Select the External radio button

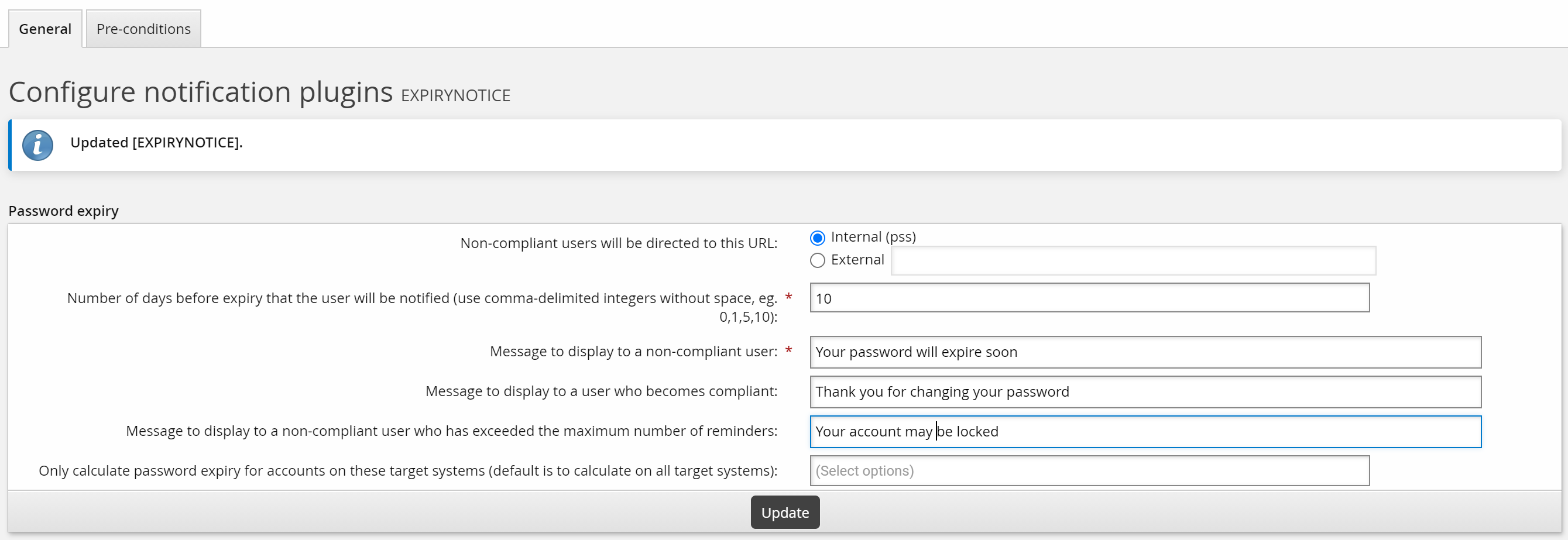pyautogui.click(x=818, y=260)
